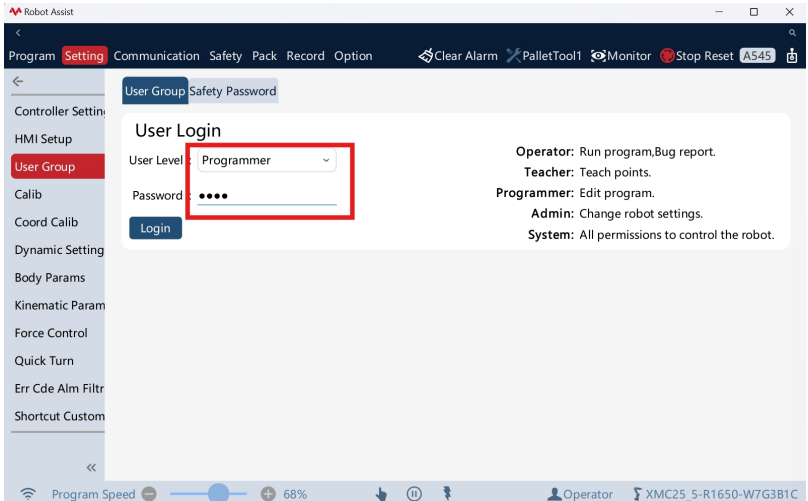The height and width of the screenshot is (501, 808).
Task: Select Controller Setting in sidebar
Action: click(x=58, y=111)
